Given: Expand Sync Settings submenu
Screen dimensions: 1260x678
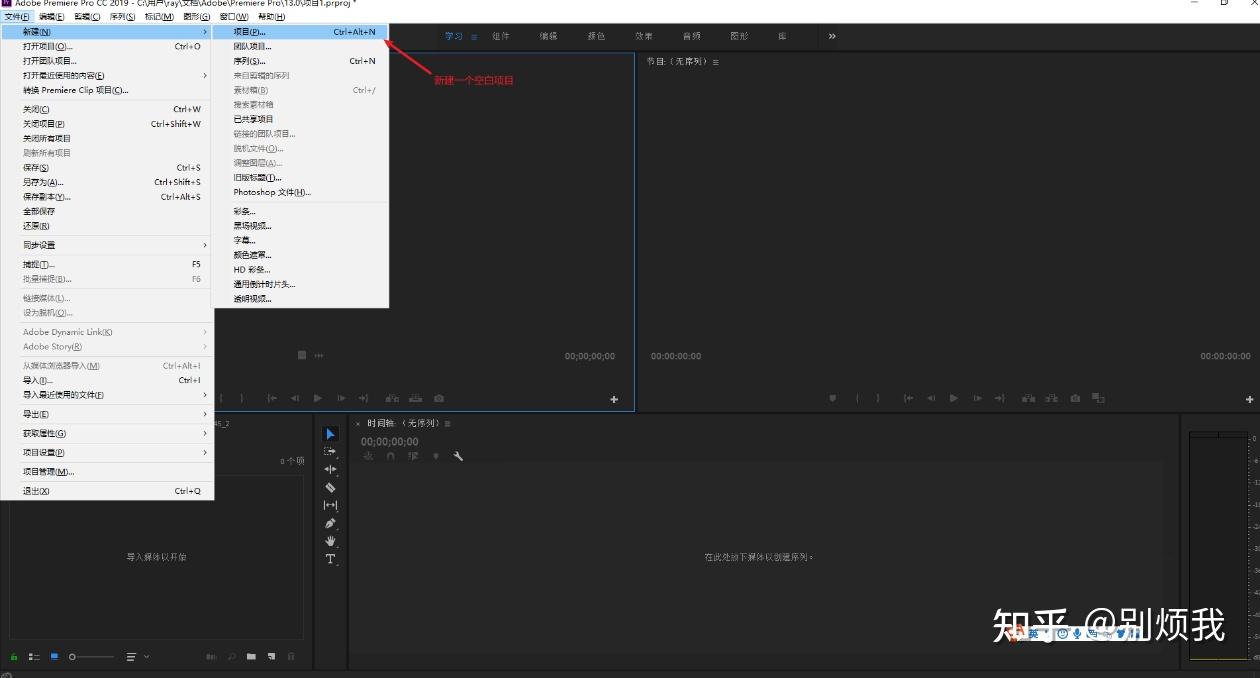Looking at the screenshot, I should (x=204, y=245).
